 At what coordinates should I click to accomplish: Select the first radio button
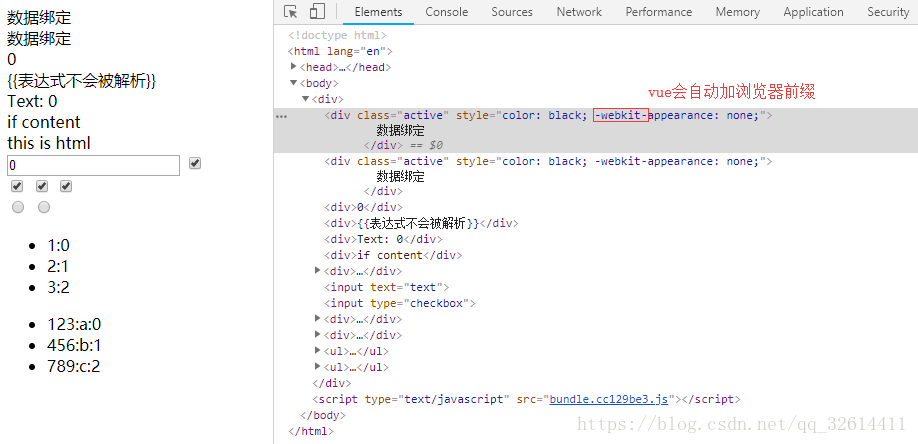point(18,207)
